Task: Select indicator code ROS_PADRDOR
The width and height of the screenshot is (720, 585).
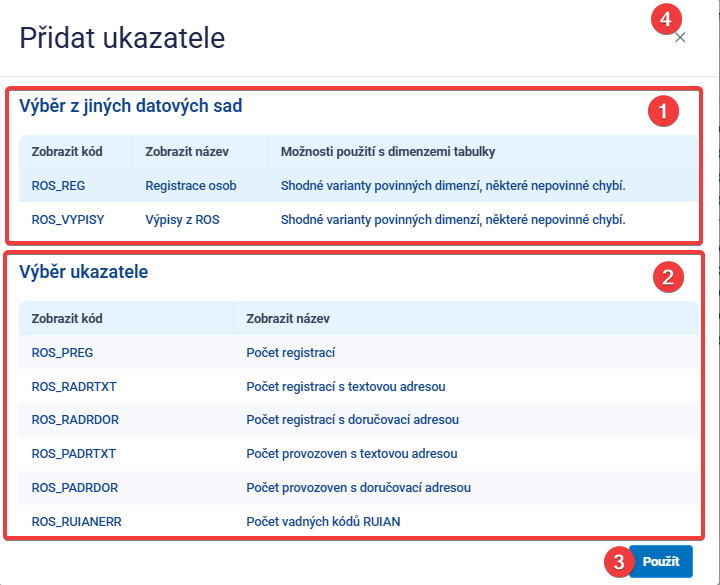Action: click(75, 487)
